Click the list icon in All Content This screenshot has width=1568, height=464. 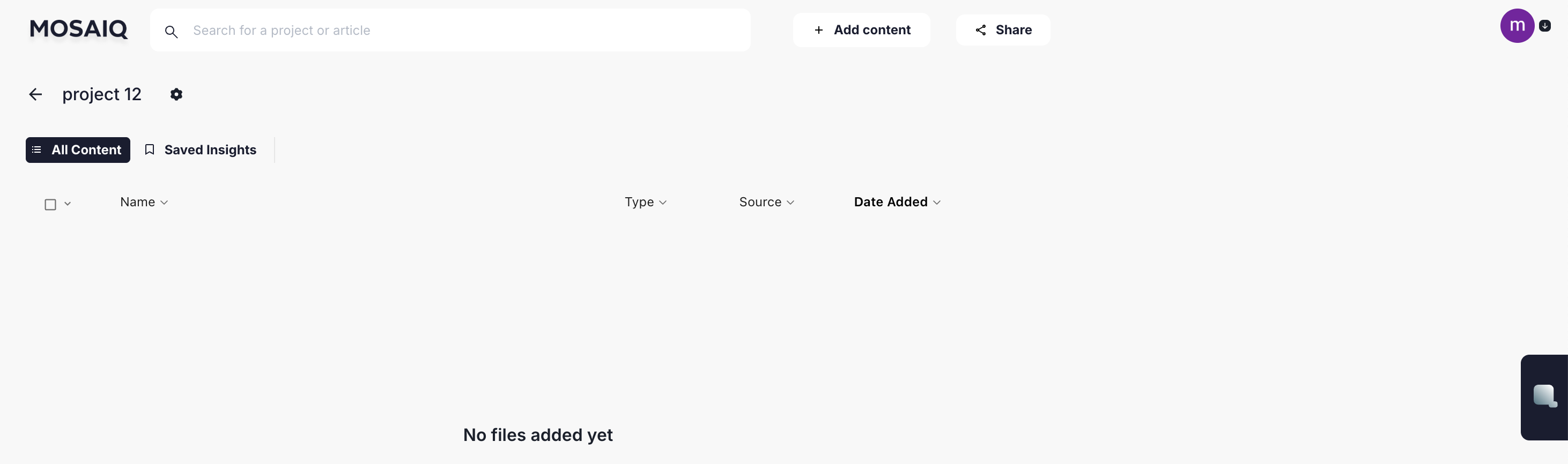(36, 149)
